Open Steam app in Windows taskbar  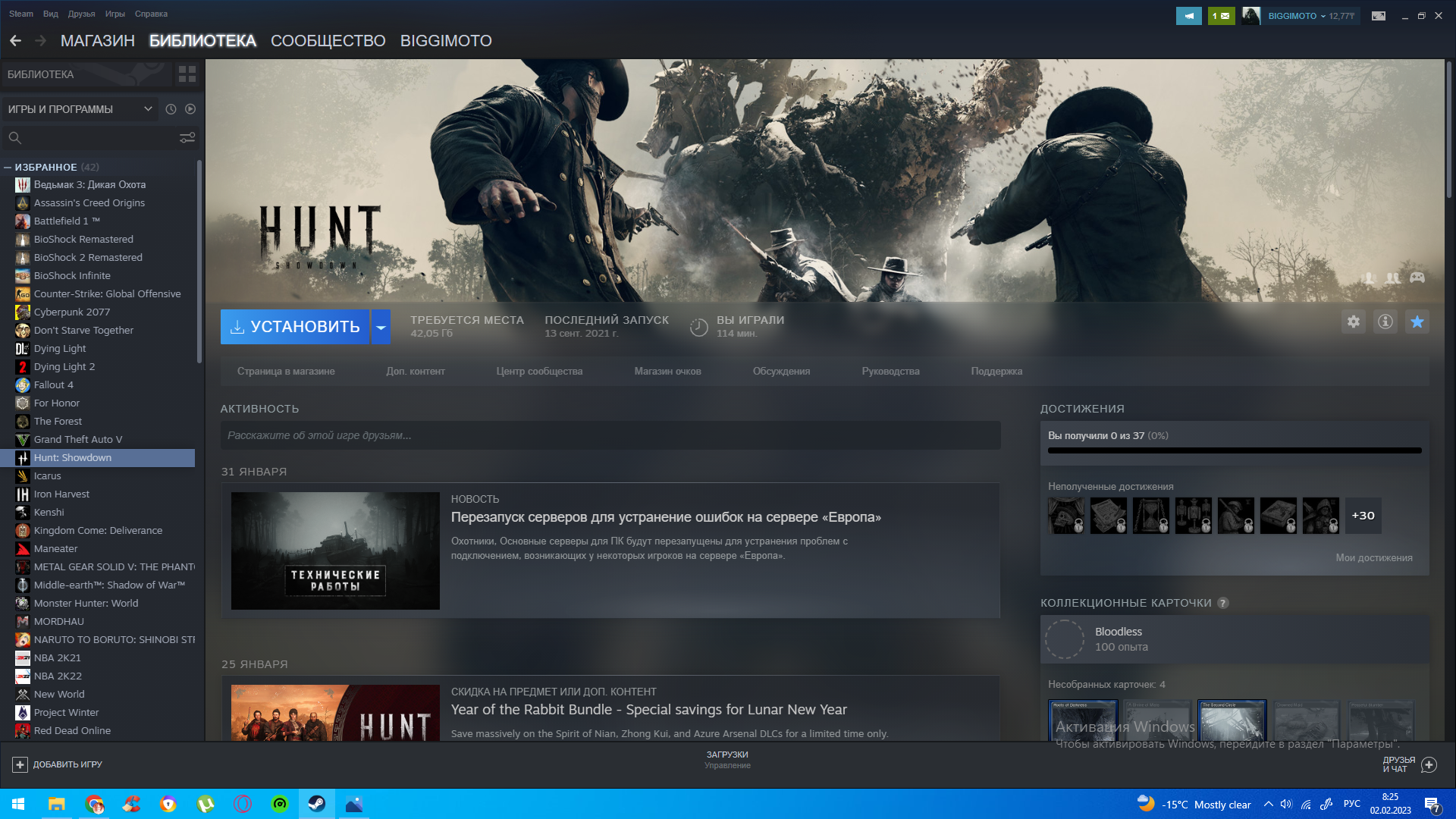click(x=317, y=804)
